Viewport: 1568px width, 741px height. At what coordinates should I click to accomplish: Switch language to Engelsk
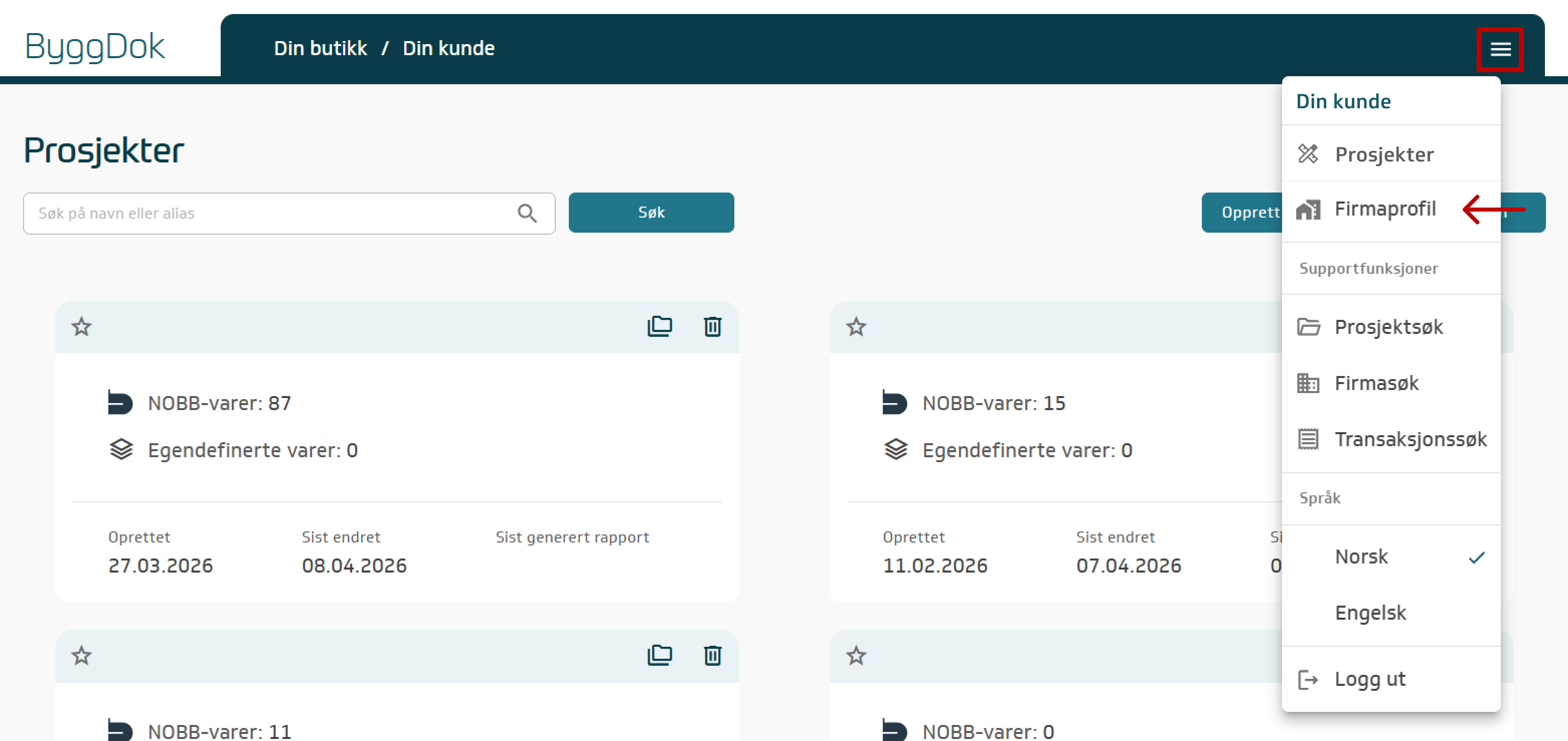pyautogui.click(x=1369, y=613)
